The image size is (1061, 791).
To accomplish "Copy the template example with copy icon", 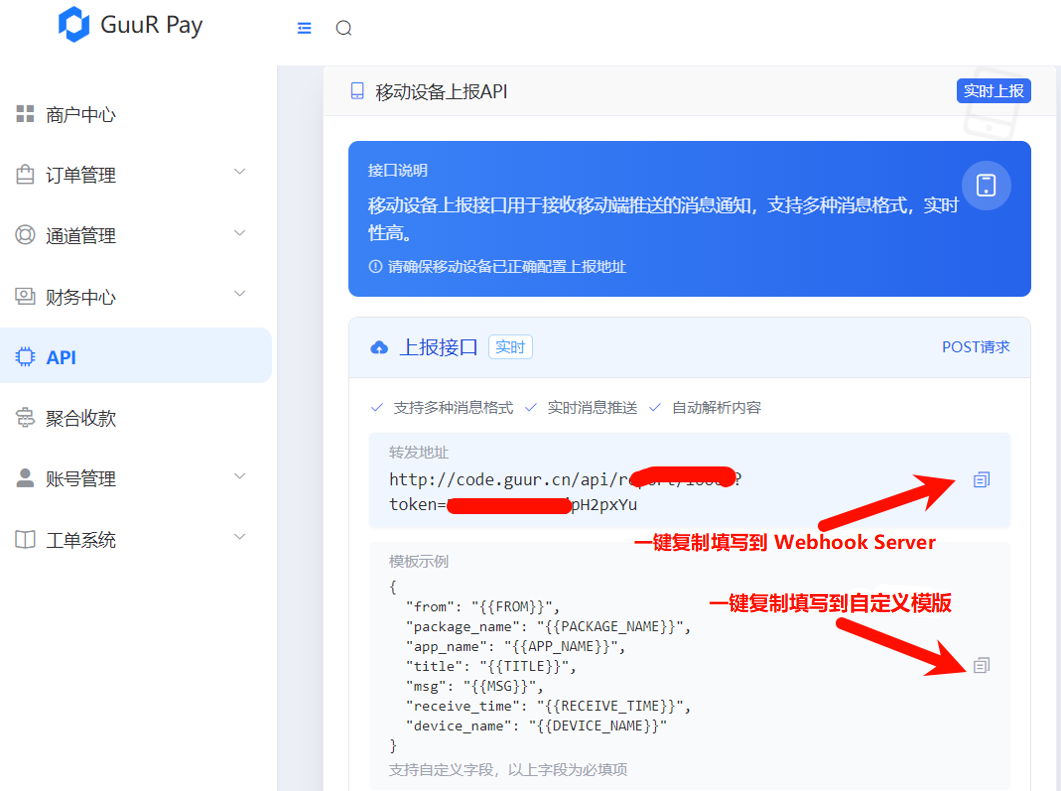I will click(981, 665).
